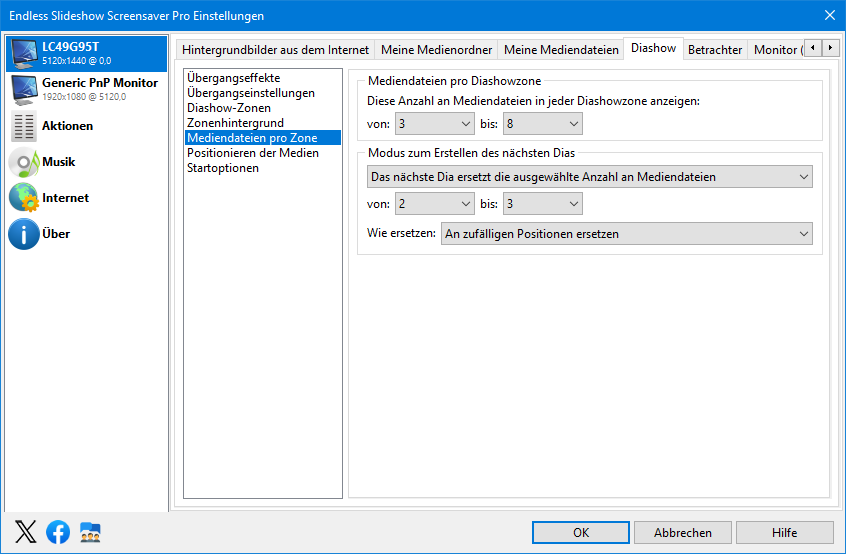Image resolution: width=846 pixels, height=554 pixels.
Task: Select Mediendateien pro Zone entry
Action: coord(263,138)
